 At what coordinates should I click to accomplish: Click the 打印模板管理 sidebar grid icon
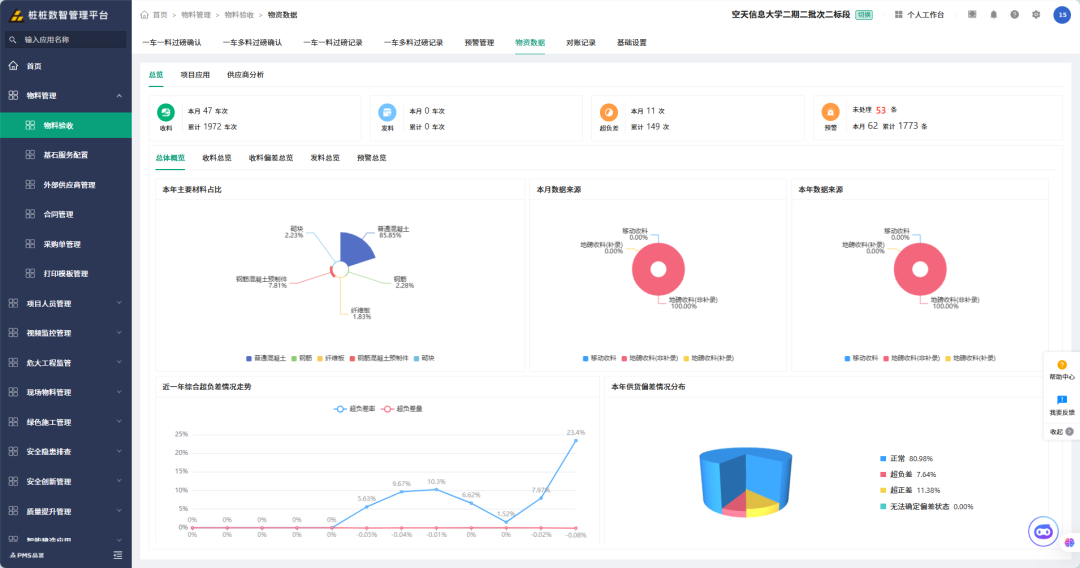click(x=30, y=273)
